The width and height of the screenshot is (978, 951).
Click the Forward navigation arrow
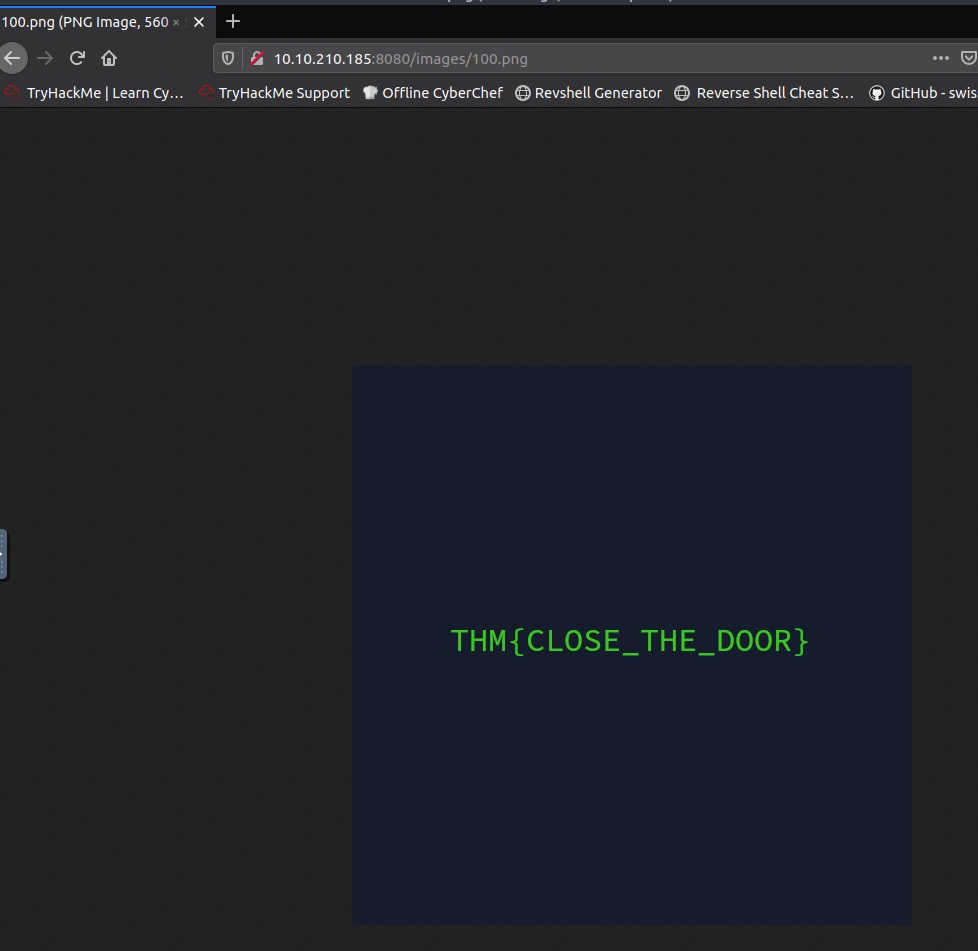[x=45, y=58]
